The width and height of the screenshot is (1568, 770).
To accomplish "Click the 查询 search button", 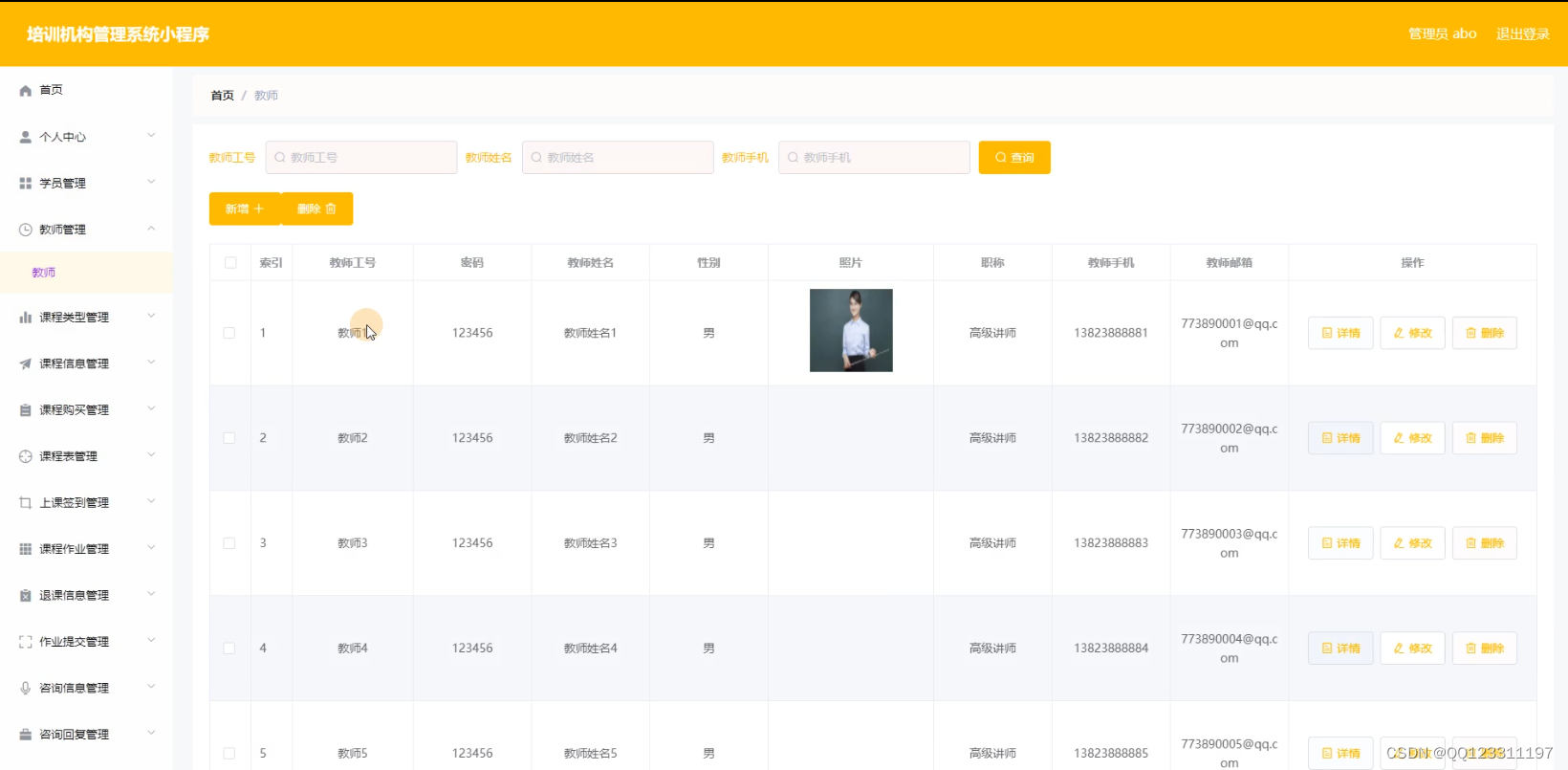I will [1014, 158].
